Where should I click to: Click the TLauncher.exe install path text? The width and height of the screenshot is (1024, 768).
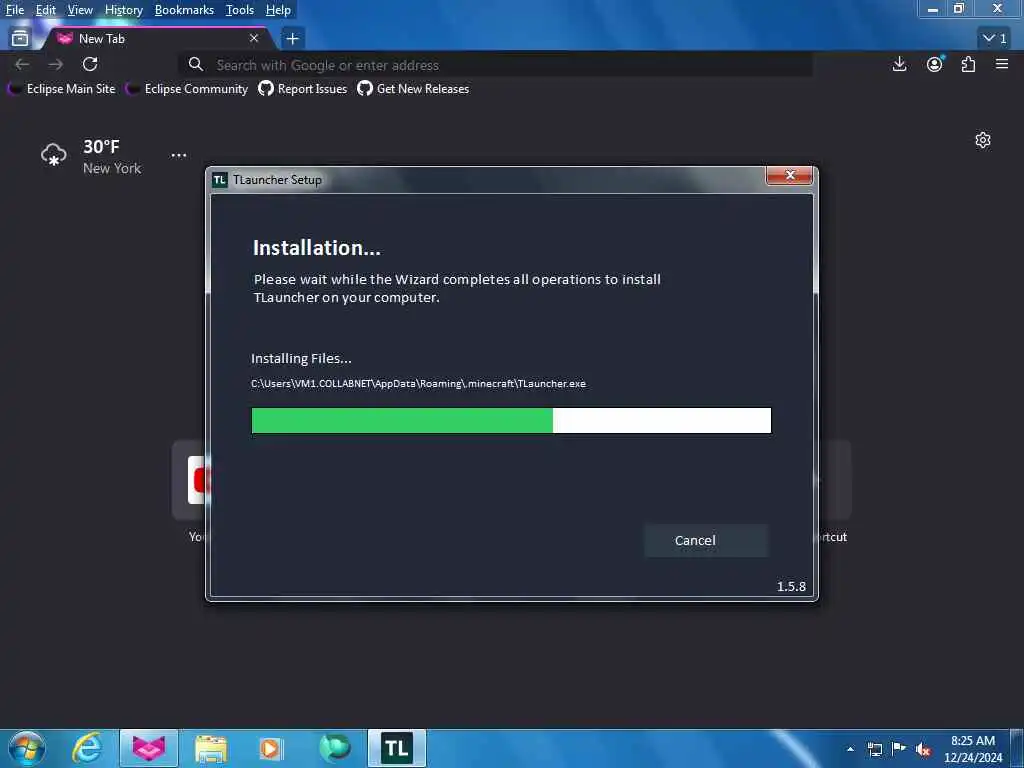coord(418,383)
